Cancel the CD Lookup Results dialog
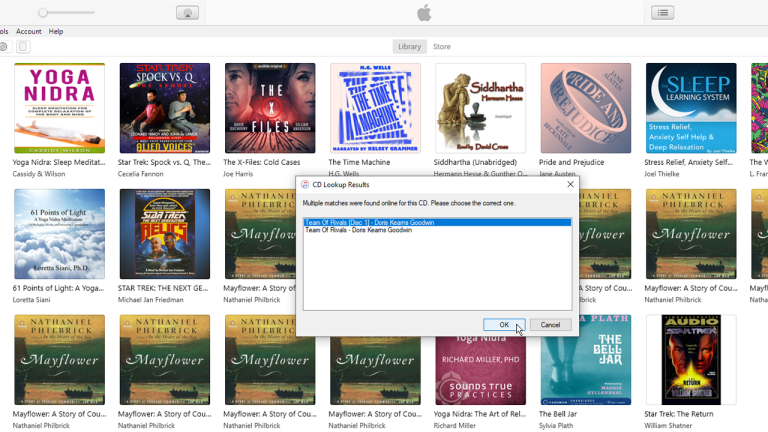The image size is (768, 432). pos(551,325)
